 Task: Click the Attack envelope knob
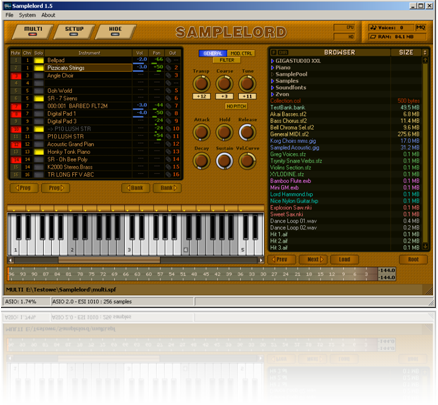click(x=201, y=132)
